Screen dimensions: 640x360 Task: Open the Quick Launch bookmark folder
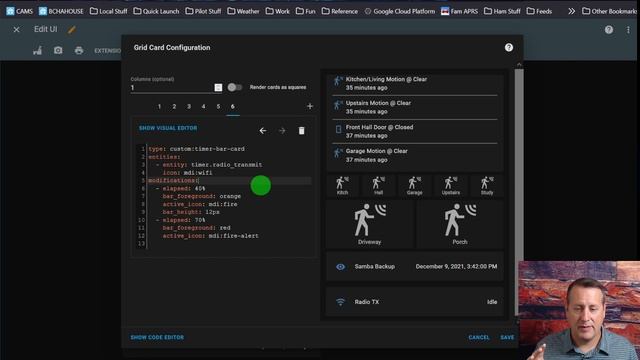156,11
